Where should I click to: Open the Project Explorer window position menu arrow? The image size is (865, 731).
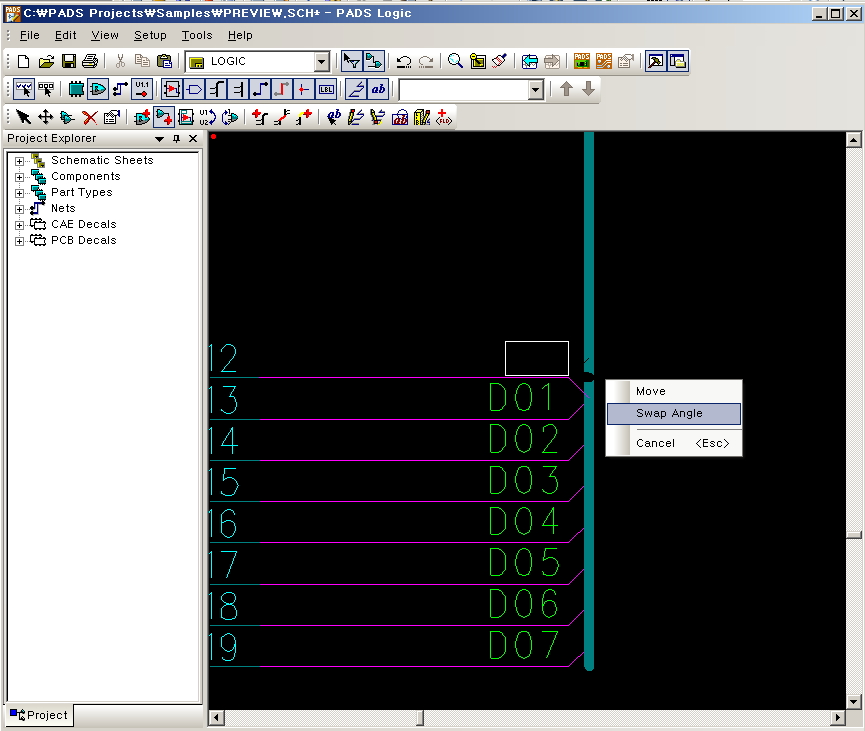coord(159,139)
